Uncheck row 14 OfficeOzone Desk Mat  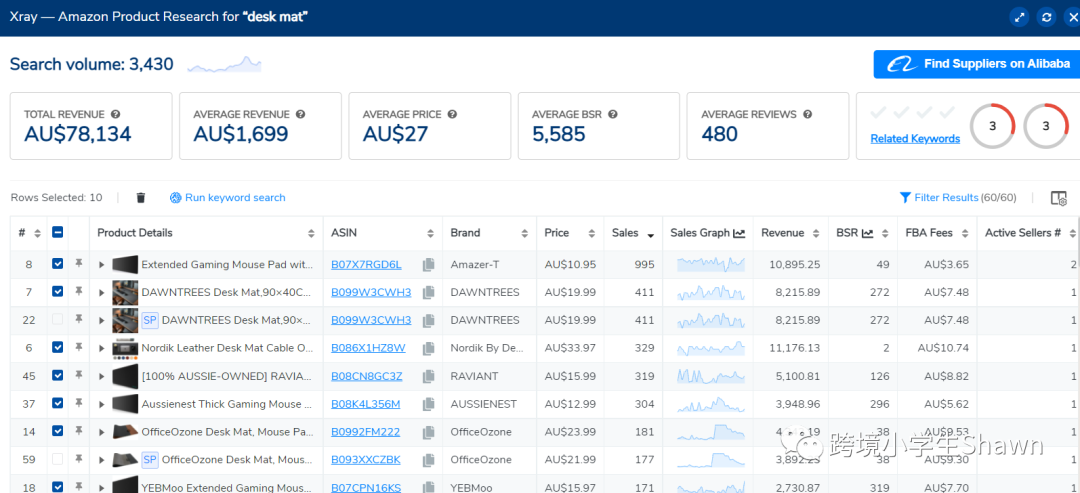coord(58,431)
